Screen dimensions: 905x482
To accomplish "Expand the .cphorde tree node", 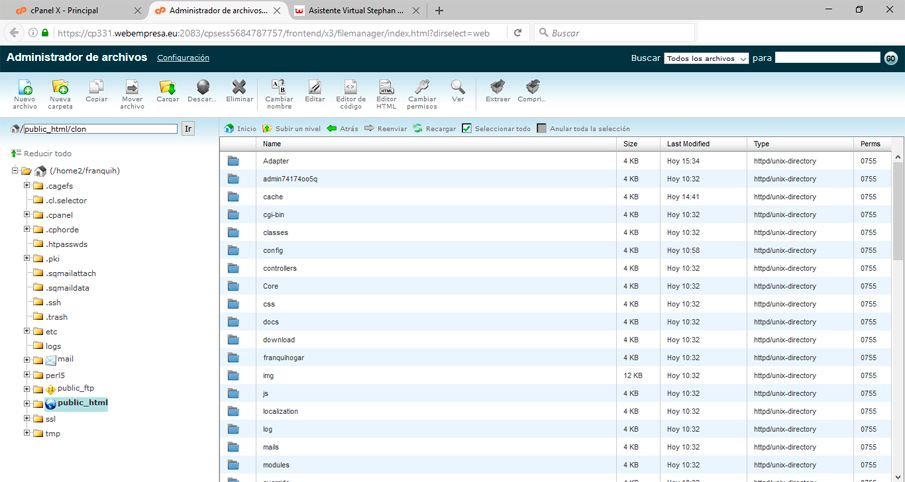I will tap(27, 229).
